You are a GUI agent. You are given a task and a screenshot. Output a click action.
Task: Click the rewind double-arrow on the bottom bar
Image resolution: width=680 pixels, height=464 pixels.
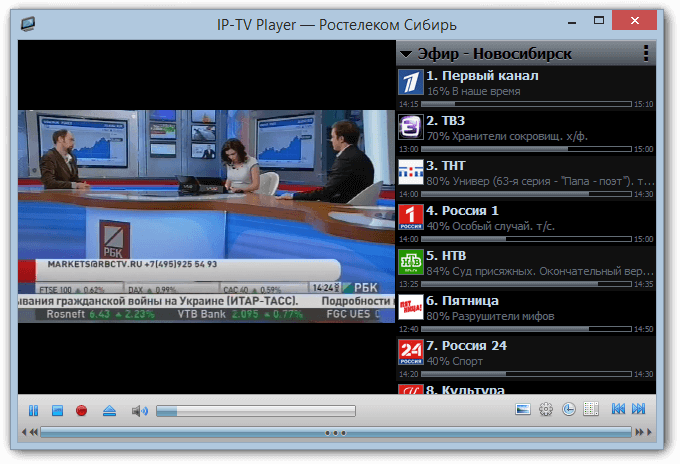[33, 432]
